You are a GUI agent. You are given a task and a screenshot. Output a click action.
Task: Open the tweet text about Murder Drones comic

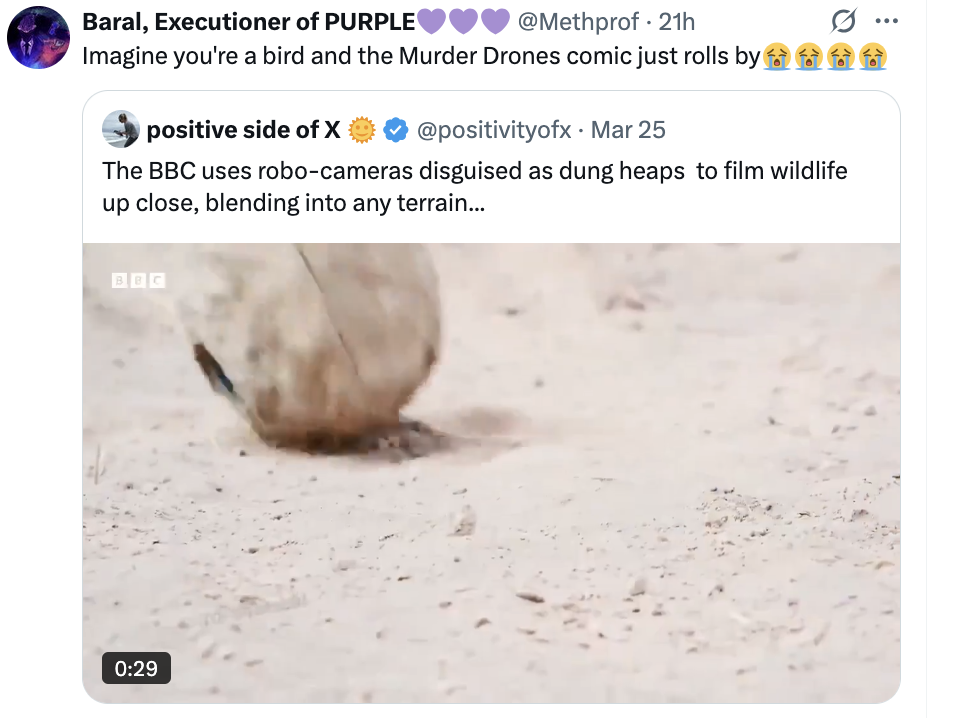420,56
